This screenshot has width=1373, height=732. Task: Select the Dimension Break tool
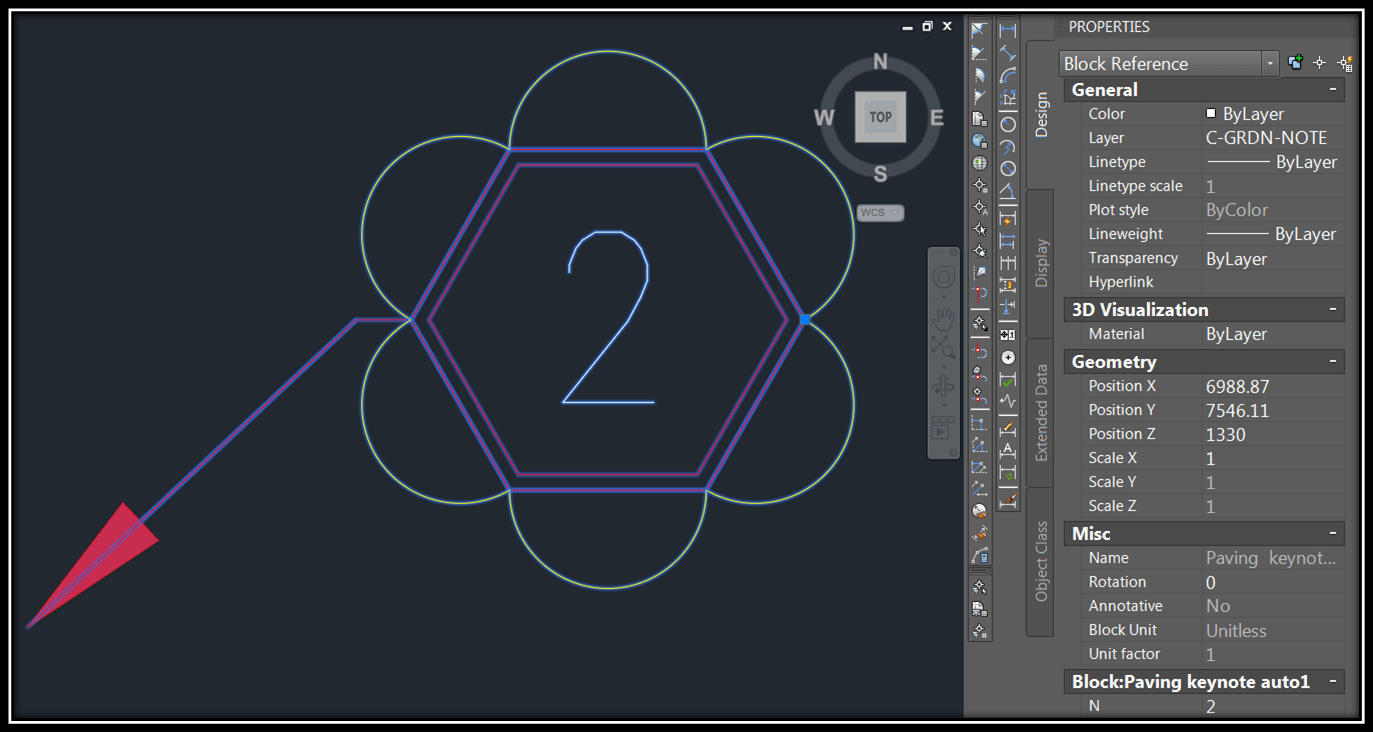[1008, 306]
